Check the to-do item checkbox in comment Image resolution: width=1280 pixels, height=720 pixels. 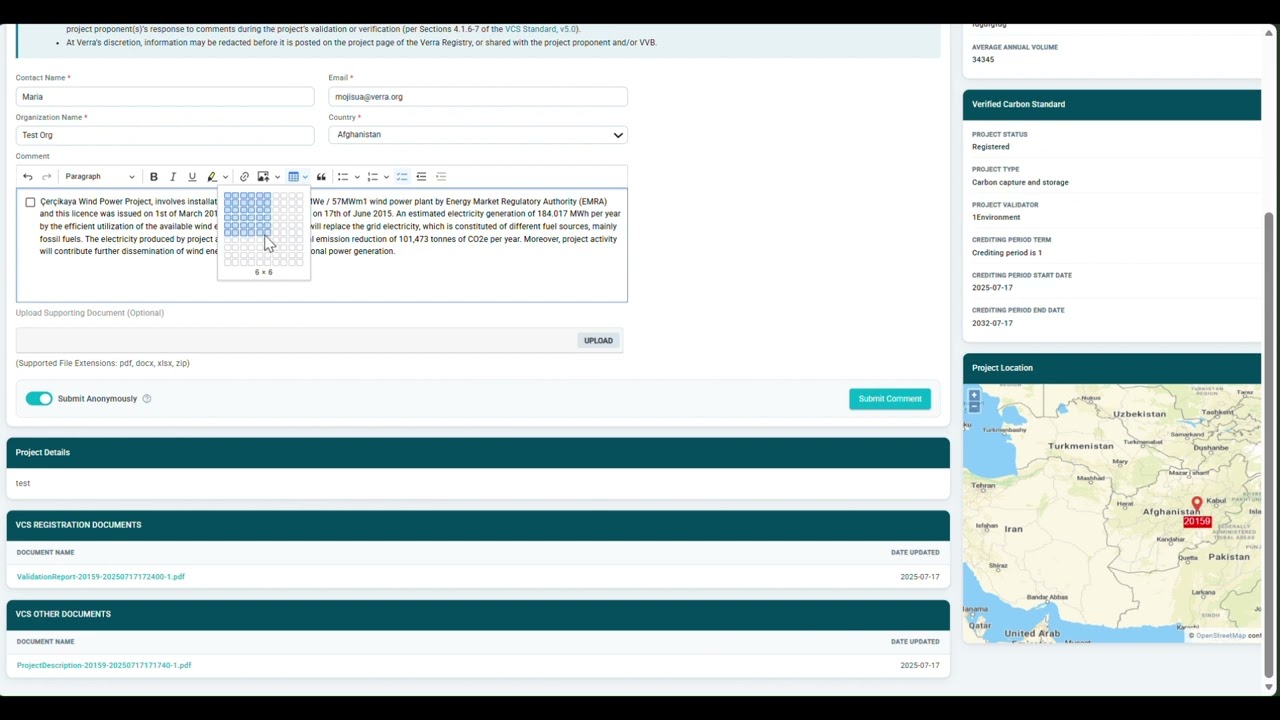click(x=30, y=202)
